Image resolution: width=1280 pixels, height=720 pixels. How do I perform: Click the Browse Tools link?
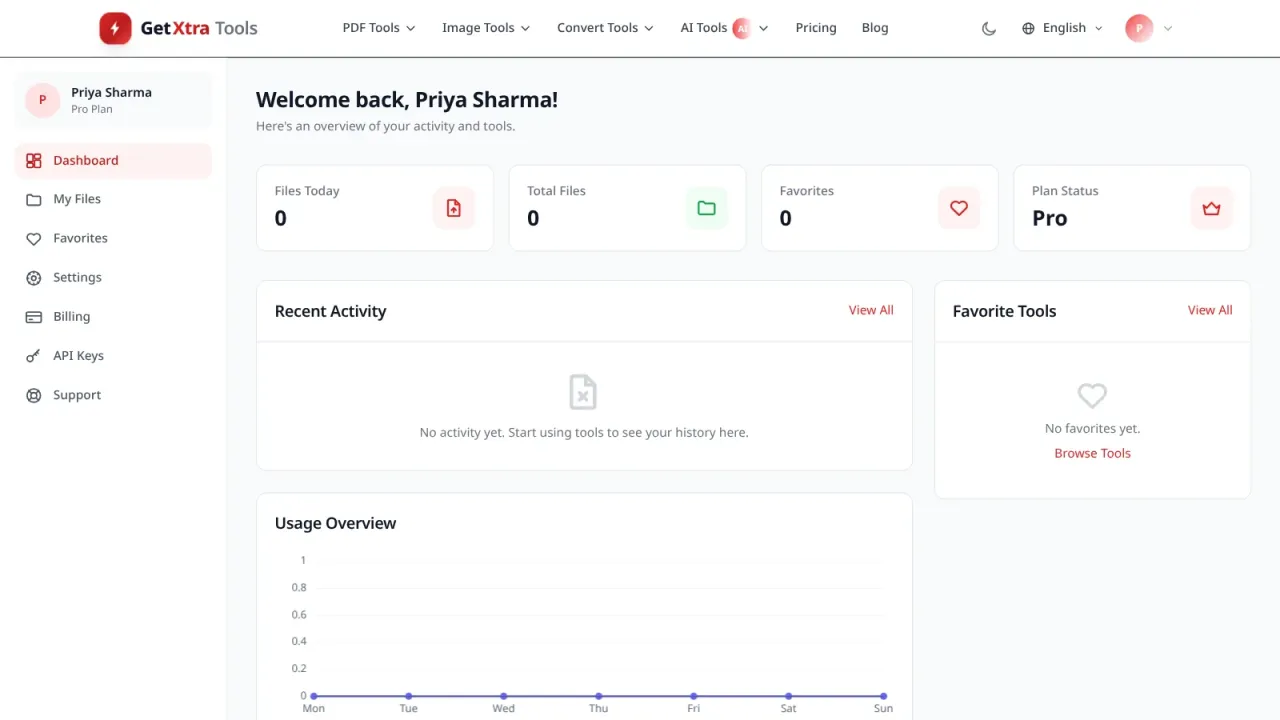[x=1092, y=453]
